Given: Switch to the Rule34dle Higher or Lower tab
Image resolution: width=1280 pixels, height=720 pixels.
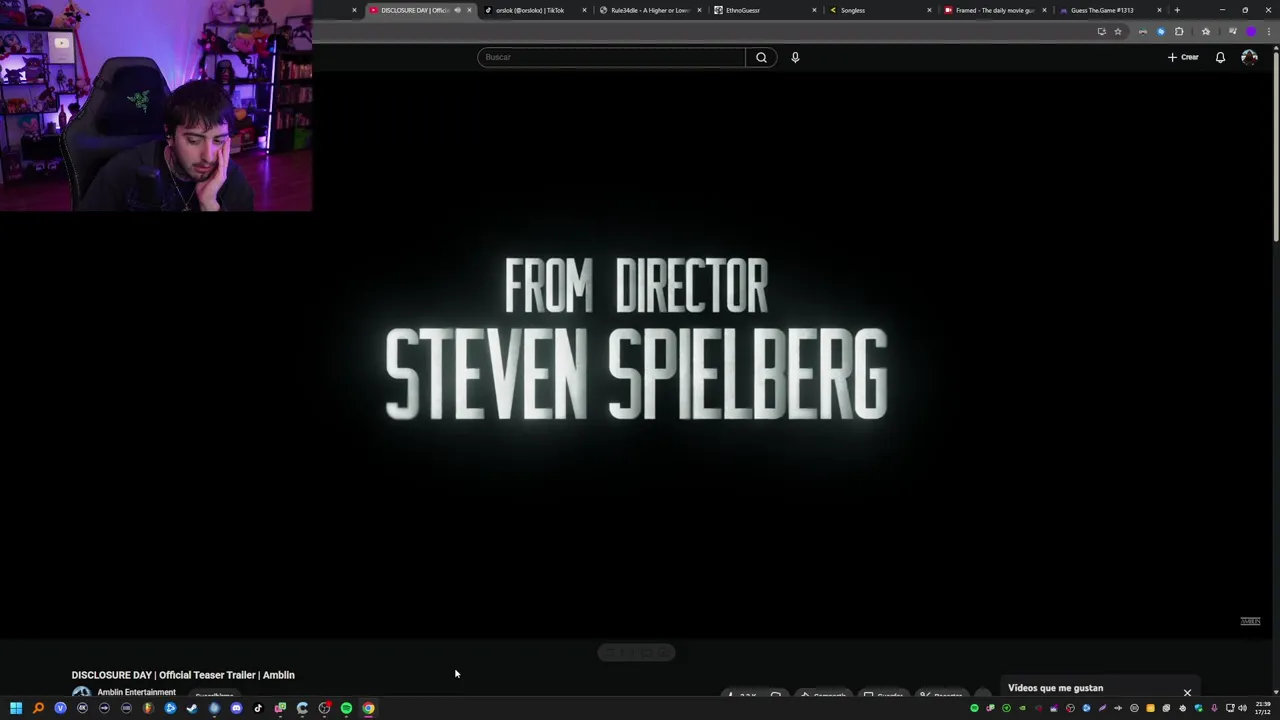Looking at the screenshot, I should pos(650,10).
